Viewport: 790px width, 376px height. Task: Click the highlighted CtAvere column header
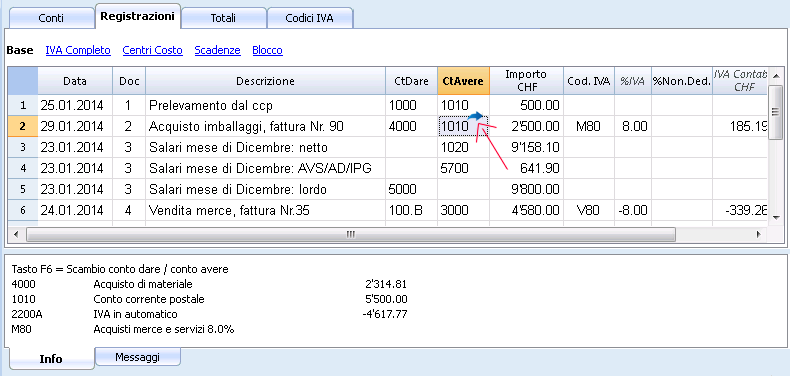coord(463,81)
